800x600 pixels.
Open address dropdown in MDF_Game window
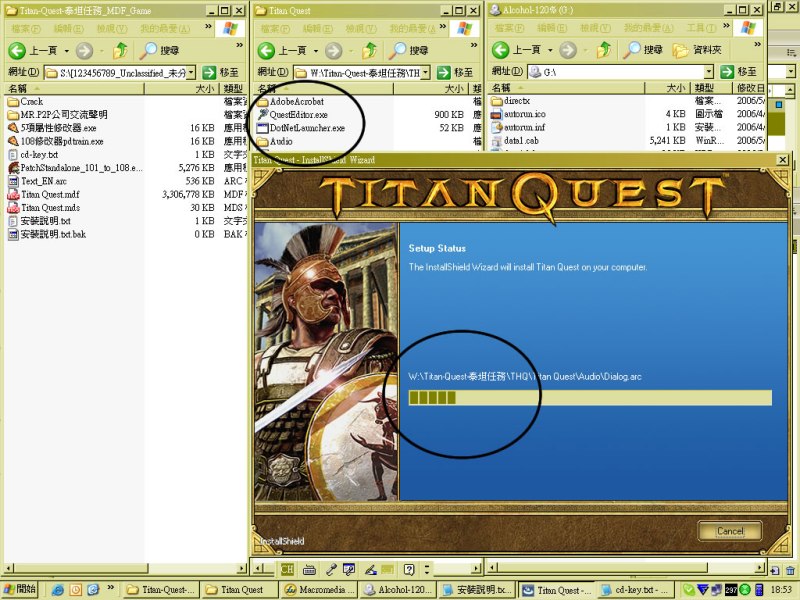[191, 72]
